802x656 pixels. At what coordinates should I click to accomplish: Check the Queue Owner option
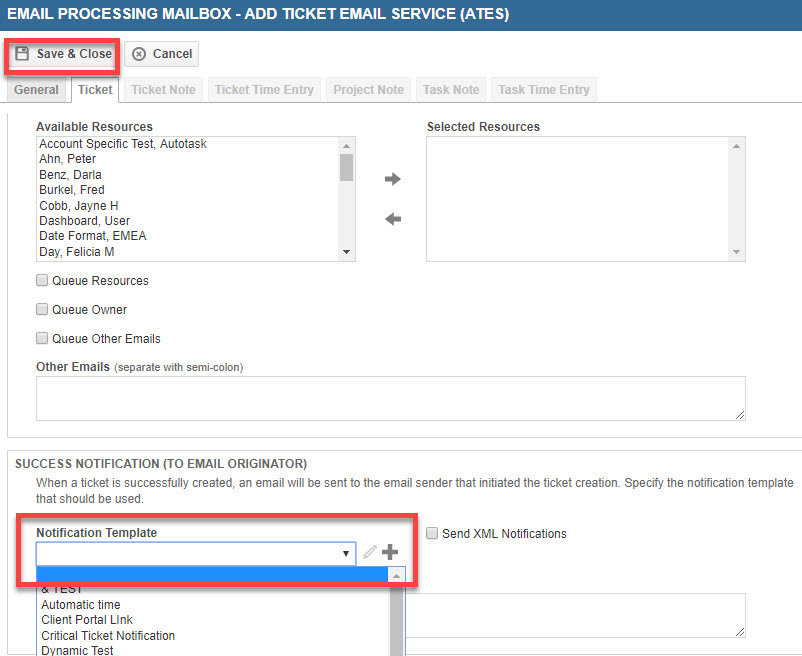(42, 309)
